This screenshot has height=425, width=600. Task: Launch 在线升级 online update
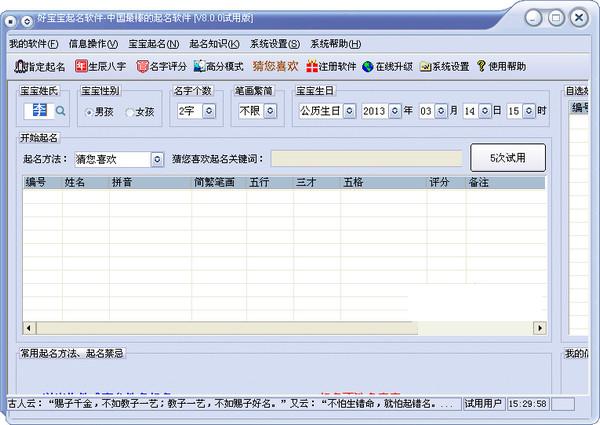(368, 66)
